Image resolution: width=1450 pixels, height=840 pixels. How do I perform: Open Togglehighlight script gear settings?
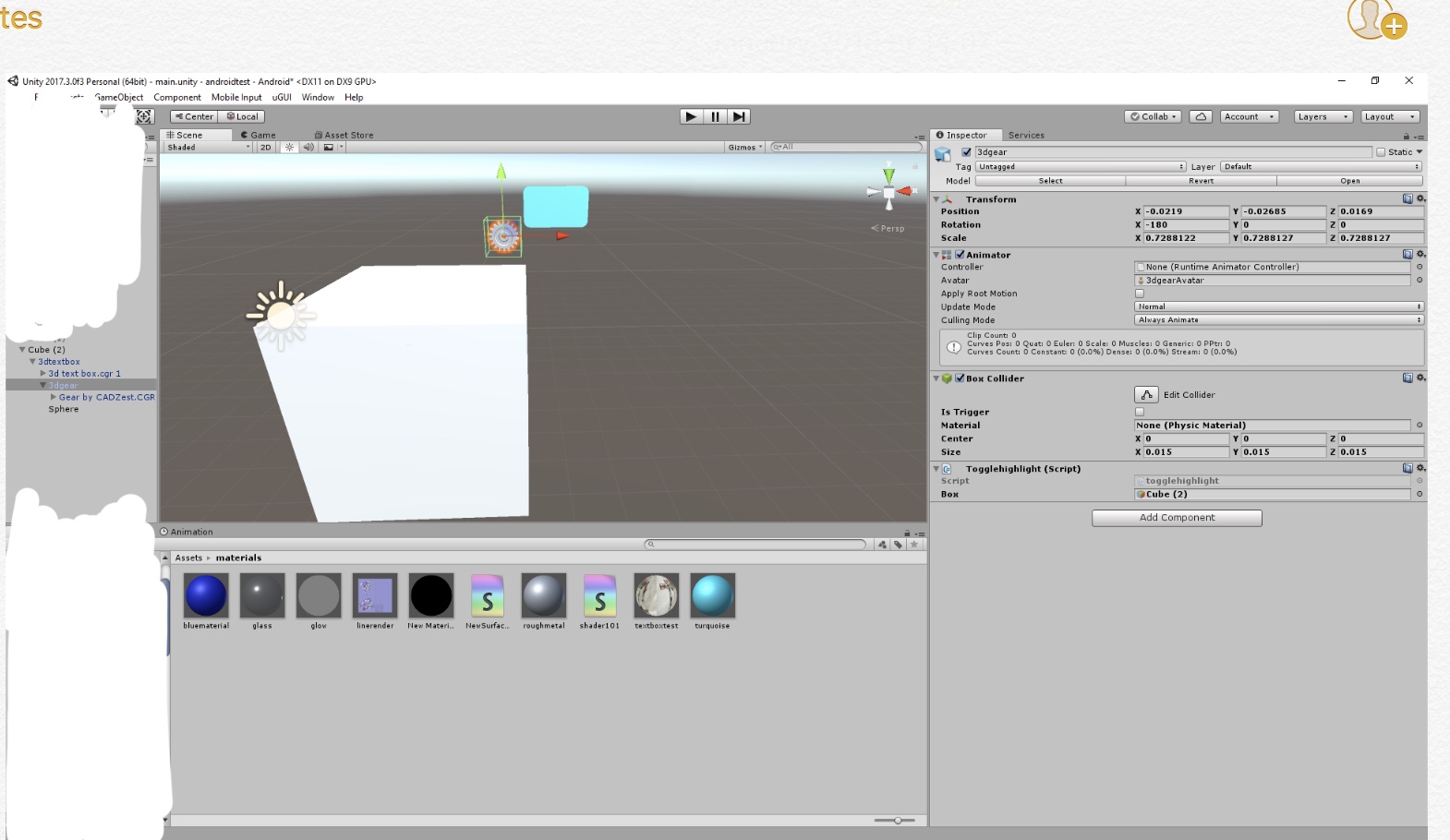point(1420,468)
